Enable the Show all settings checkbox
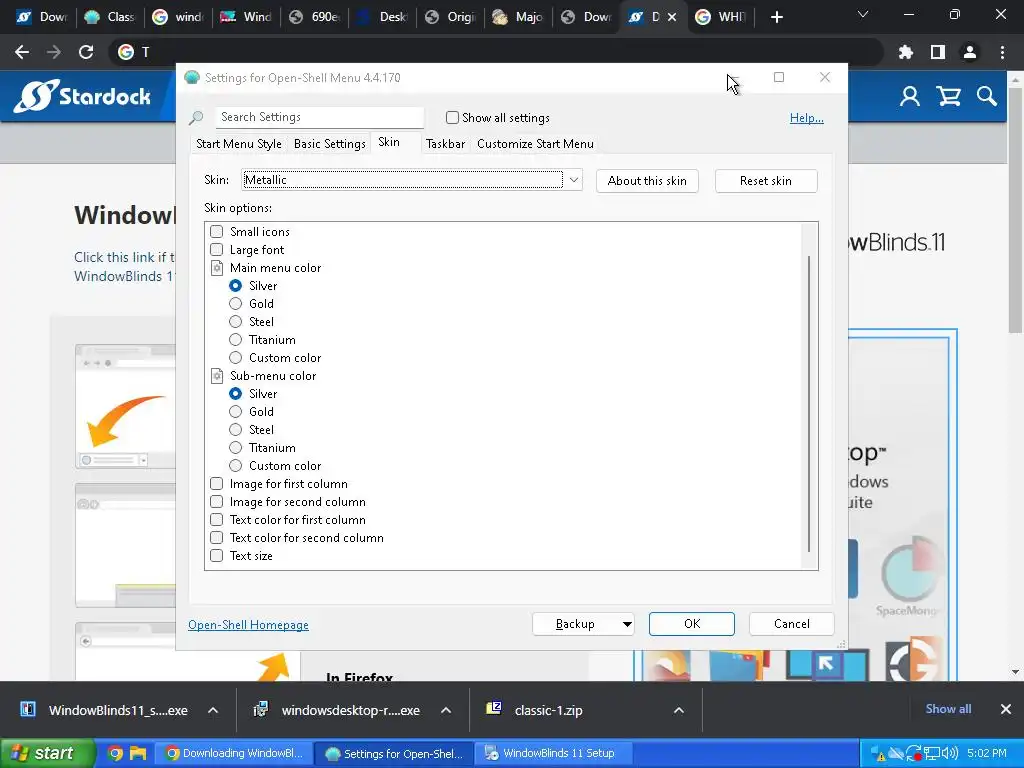1024x768 pixels. point(452,118)
